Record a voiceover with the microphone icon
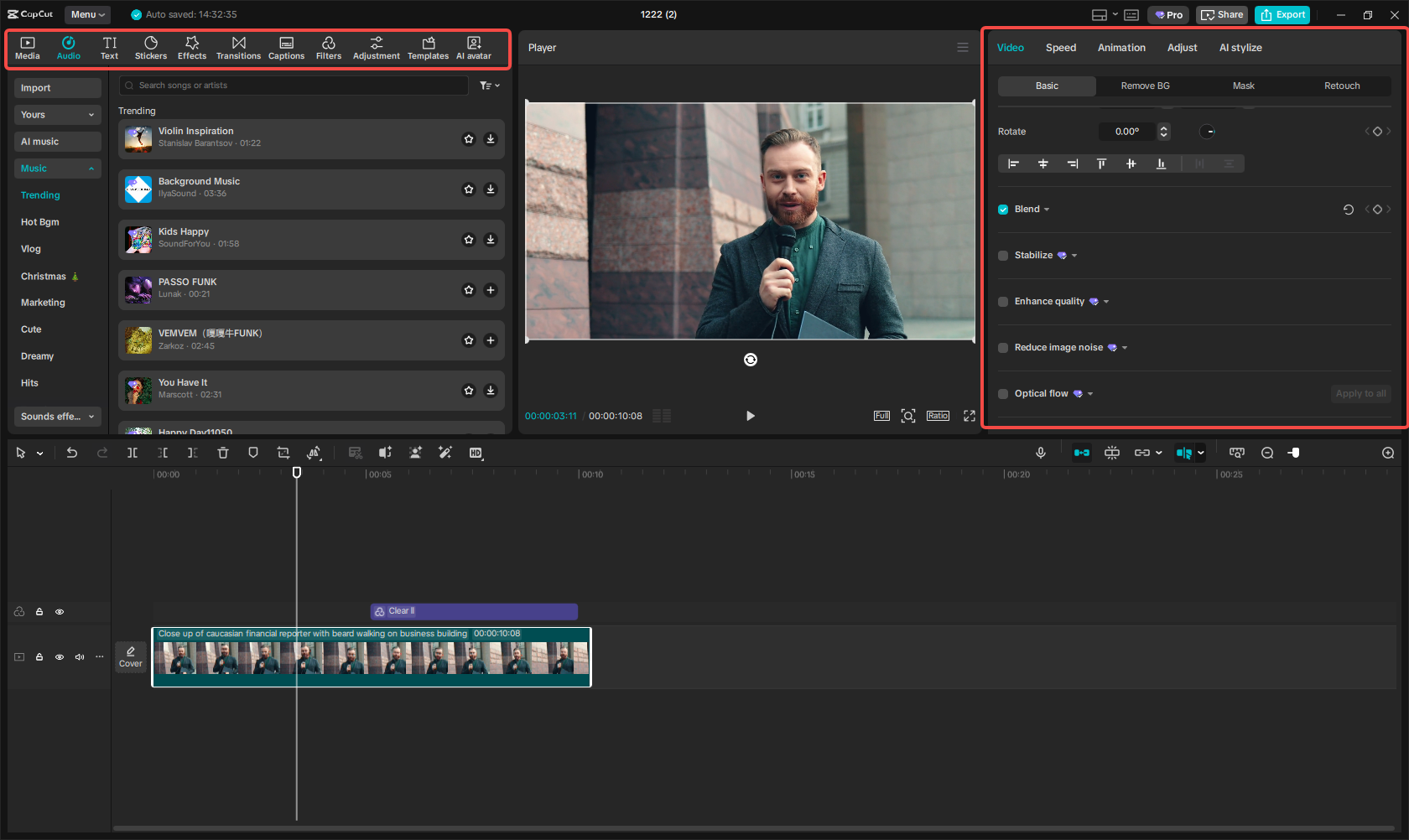The image size is (1409, 840). (1041, 453)
